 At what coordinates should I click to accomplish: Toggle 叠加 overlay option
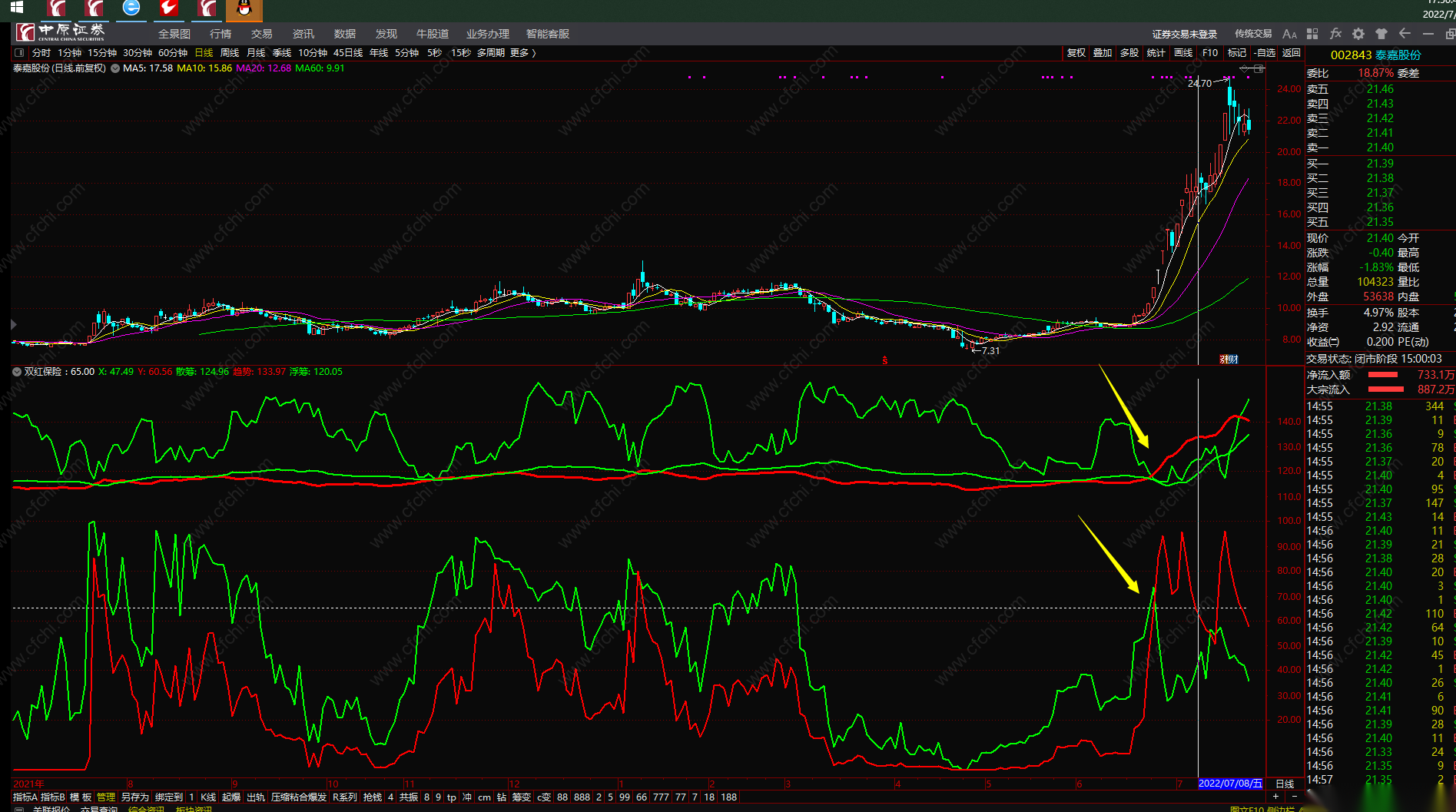1103,53
